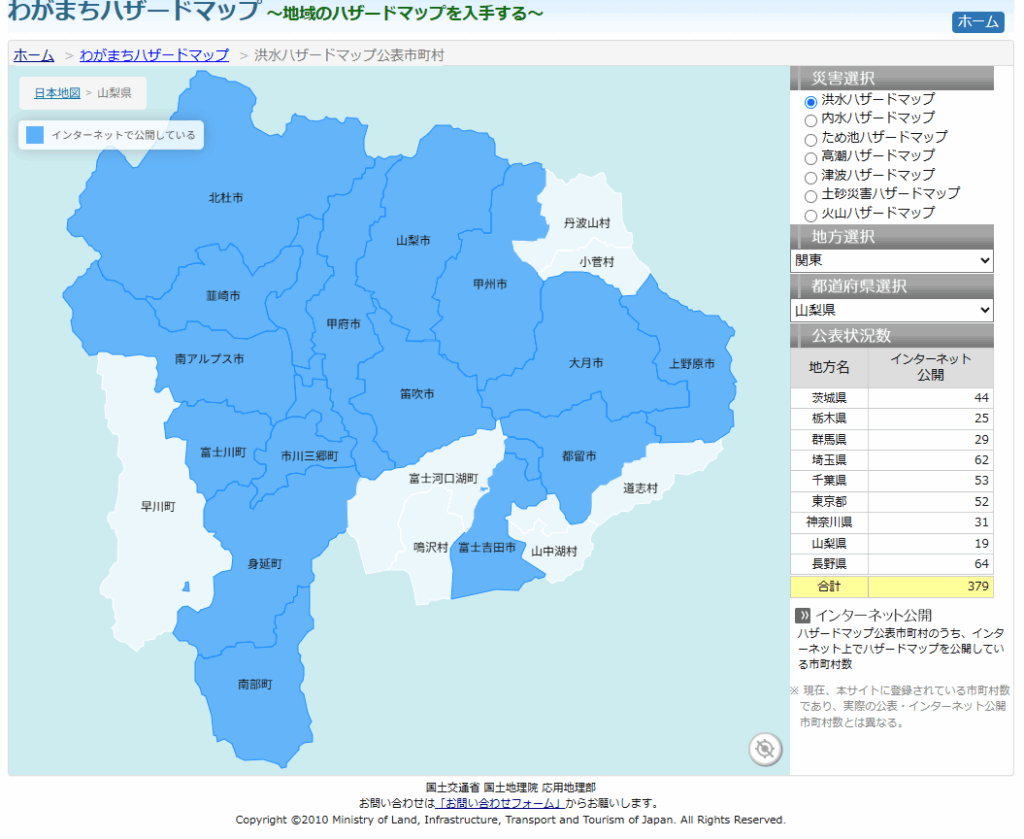
Task: Go back to 日本地図 in map breadcrumb
Action: [57, 93]
